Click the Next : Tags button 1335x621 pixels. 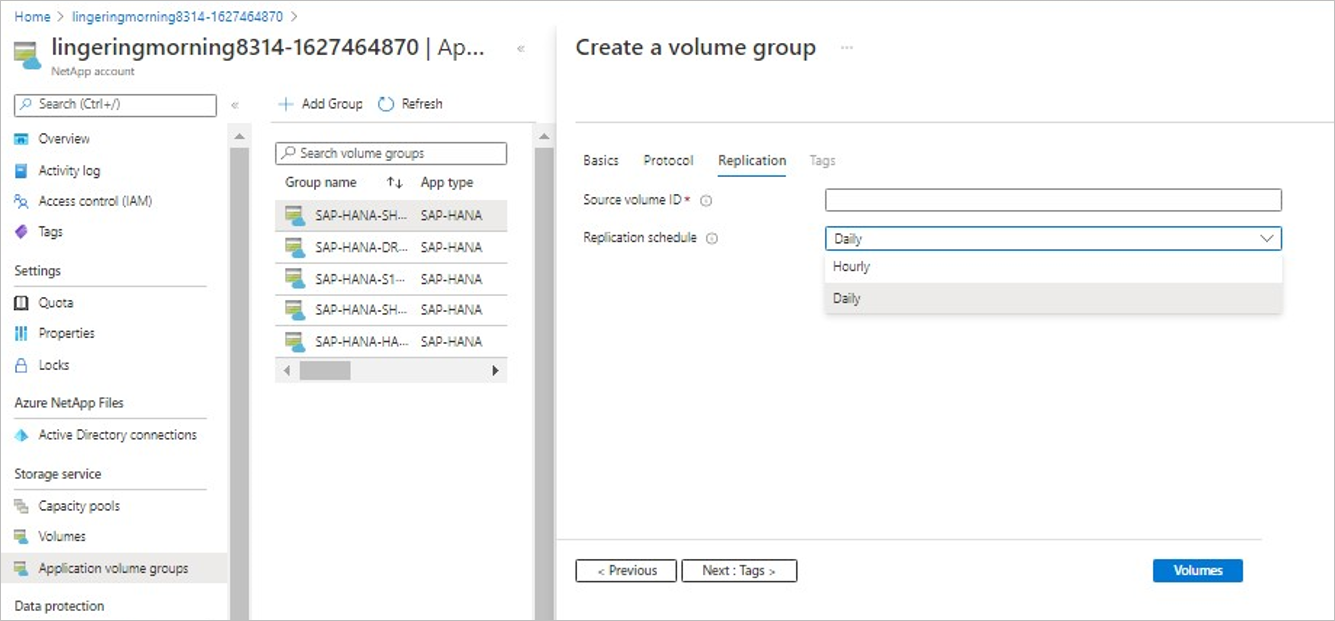739,571
